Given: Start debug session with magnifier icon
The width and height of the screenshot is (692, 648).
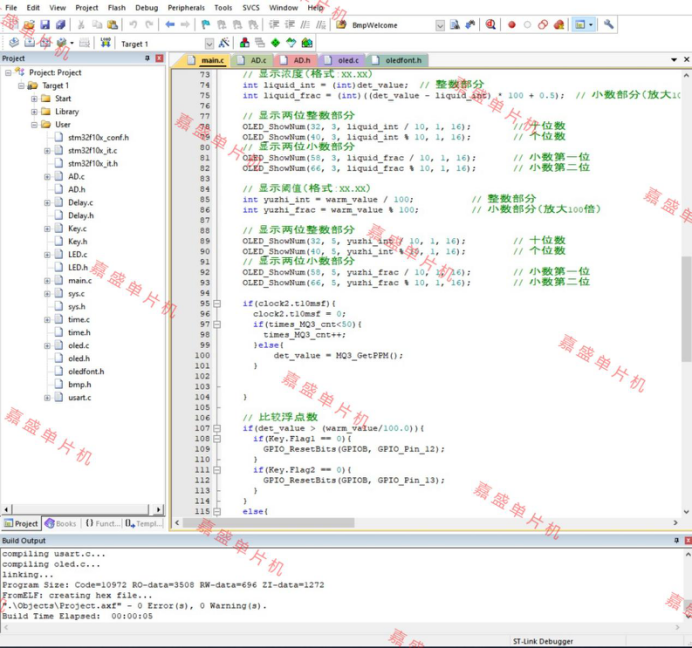Looking at the screenshot, I should pos(490,24).
